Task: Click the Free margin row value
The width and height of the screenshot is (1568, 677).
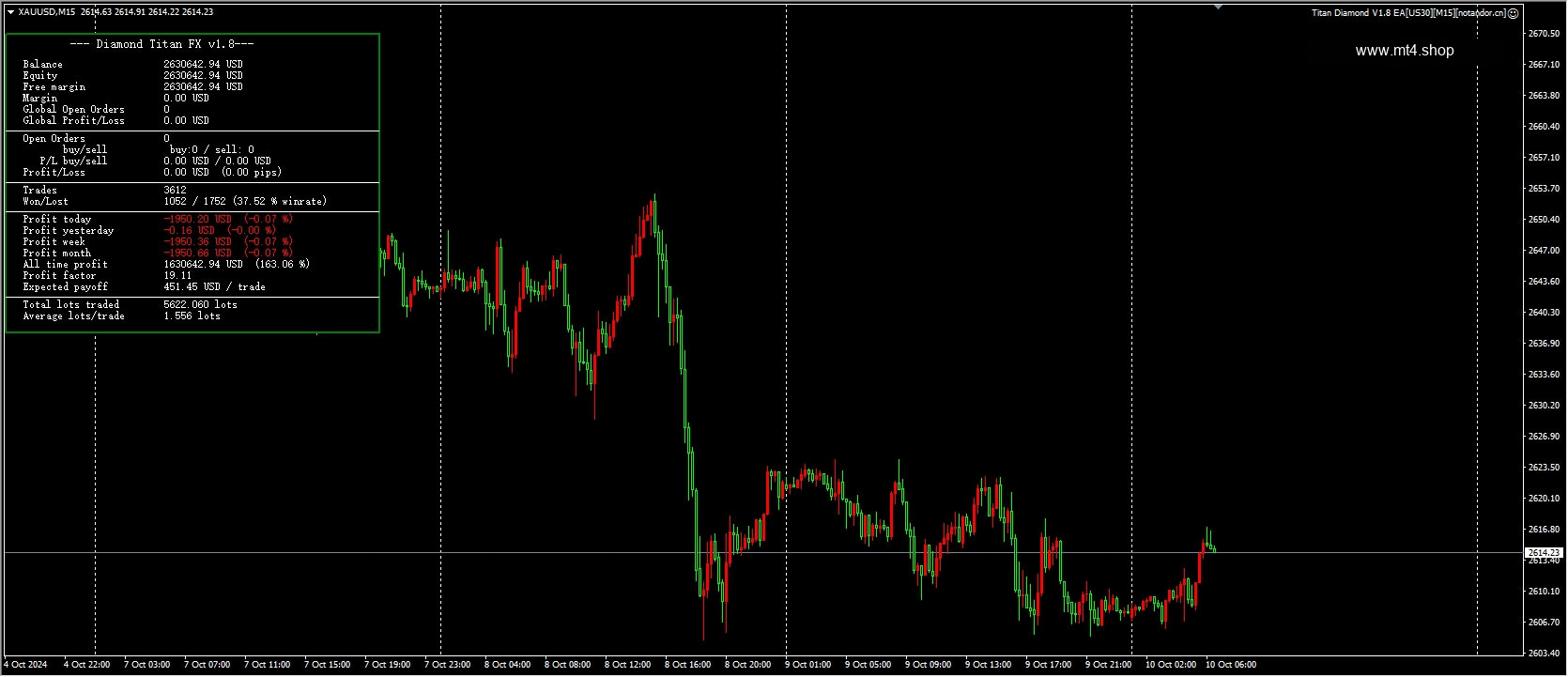Action: [203, 87]
